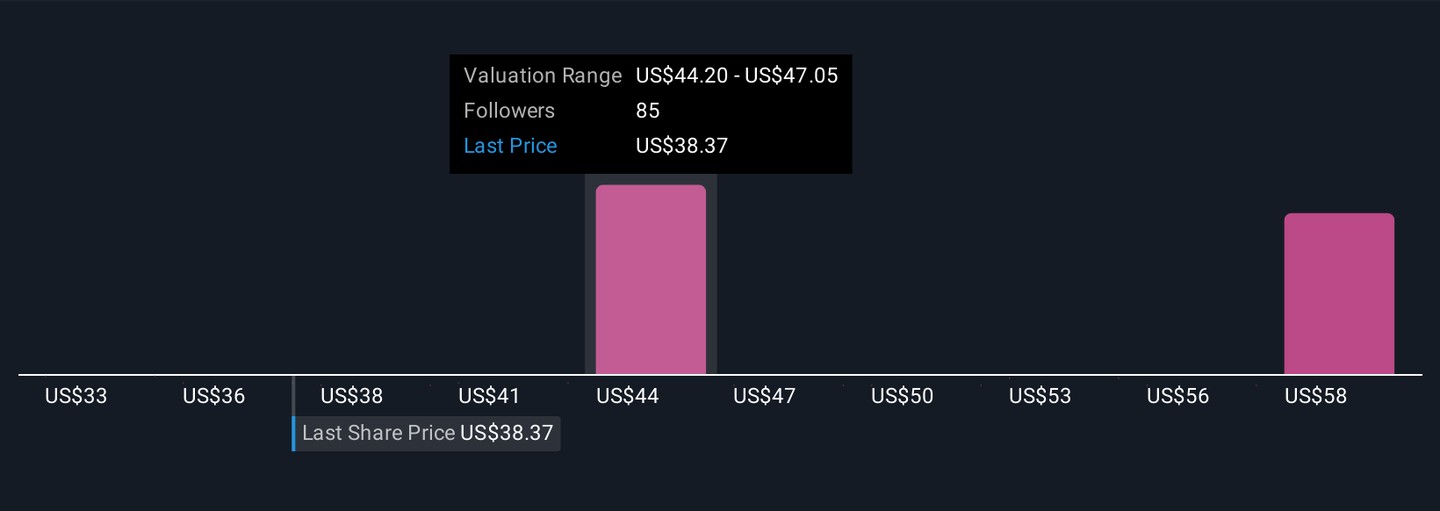The width and height of the screenshot is (1440, 511).
Task: Click the Last Share Price label tag
Action: (427, 434)
